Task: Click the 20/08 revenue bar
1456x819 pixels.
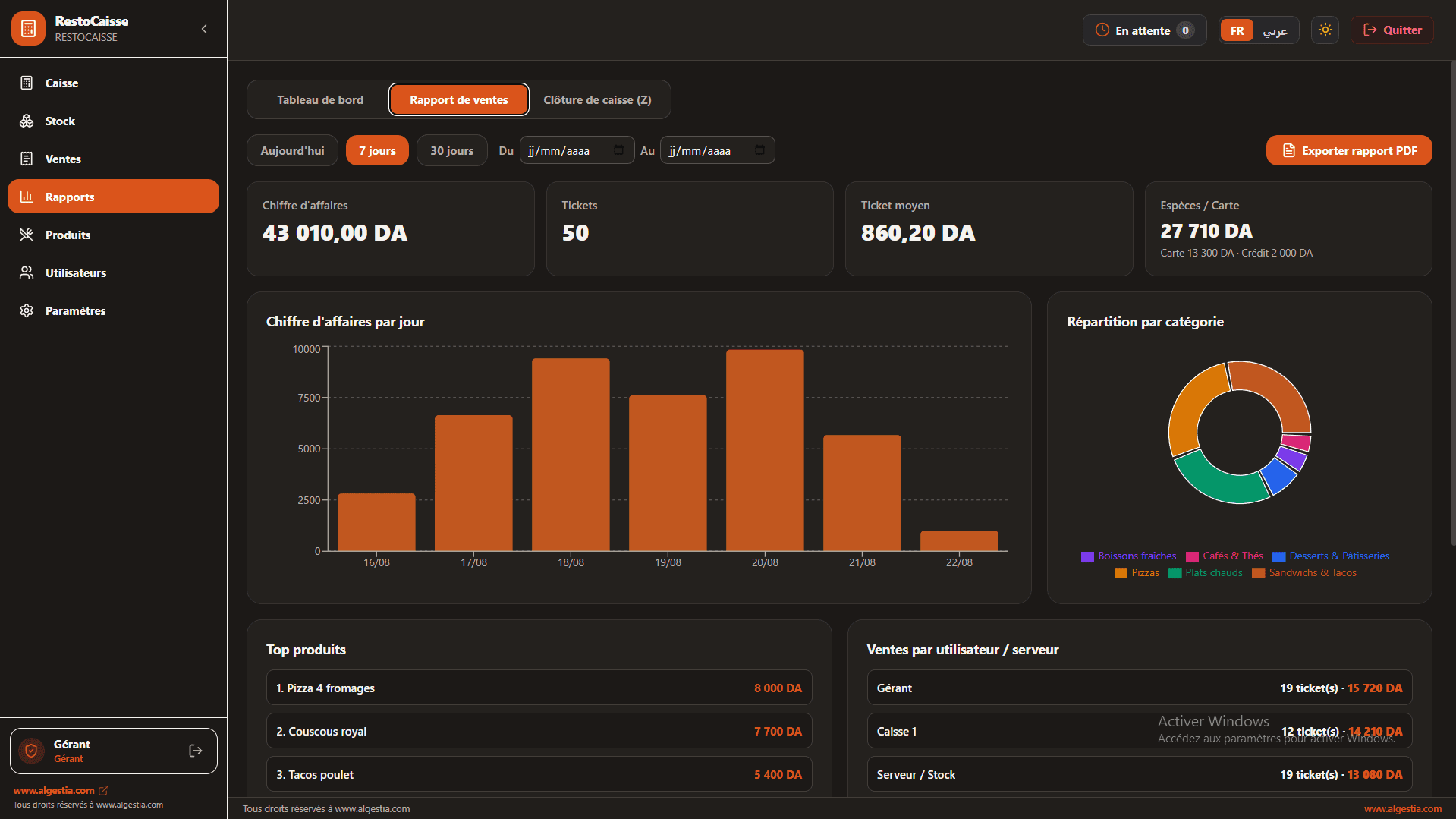Action: 765,450
